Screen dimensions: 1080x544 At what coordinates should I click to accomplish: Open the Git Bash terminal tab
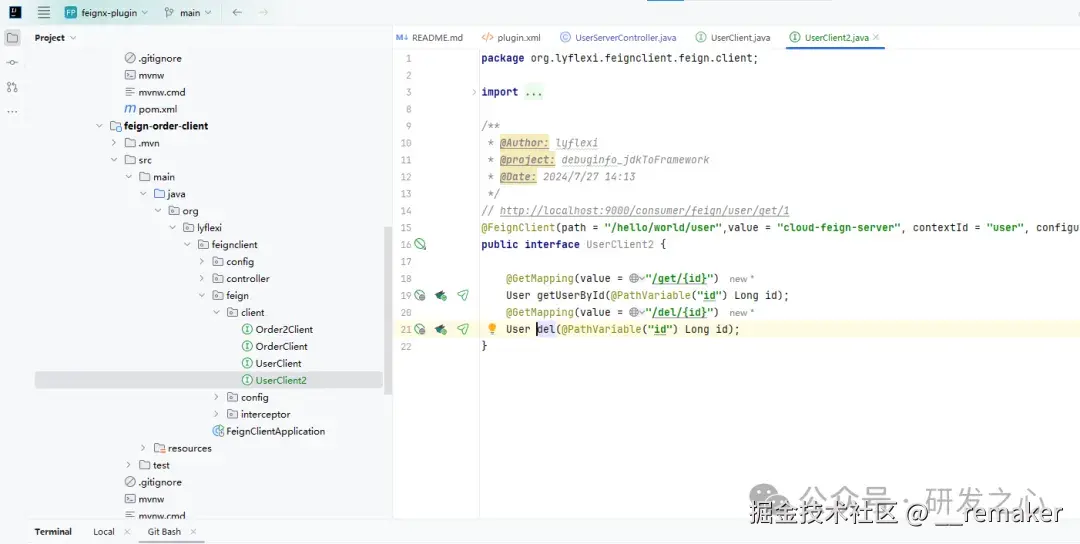pos(164,532)
